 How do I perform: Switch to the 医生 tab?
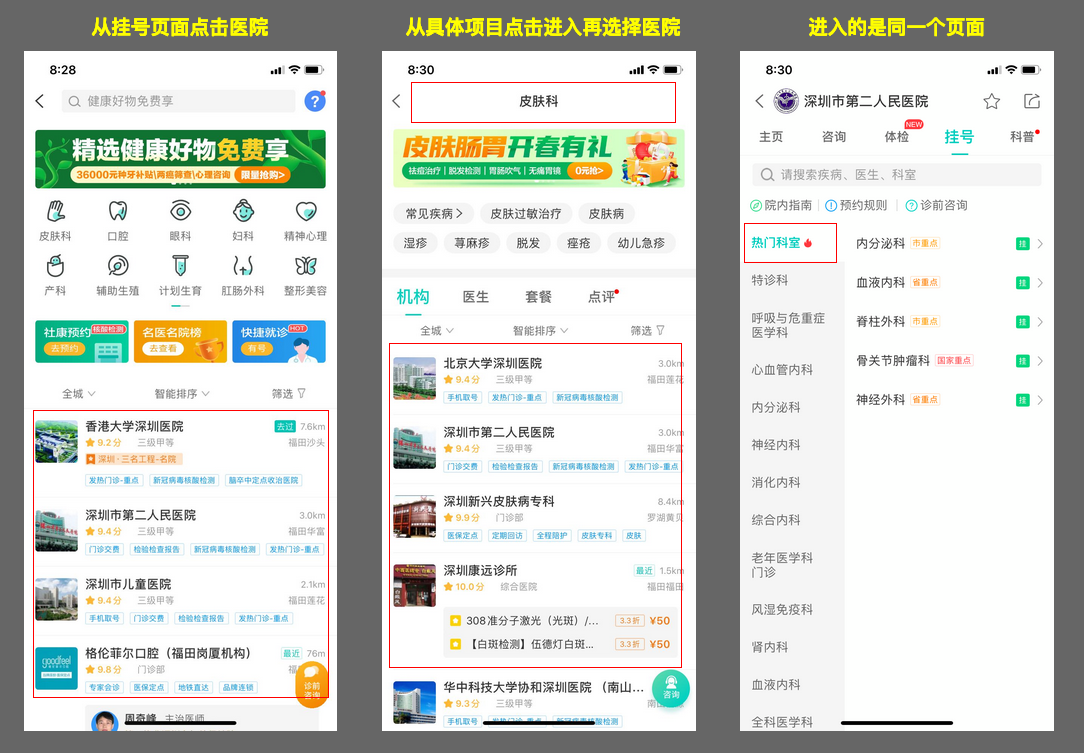click(475, 296)
